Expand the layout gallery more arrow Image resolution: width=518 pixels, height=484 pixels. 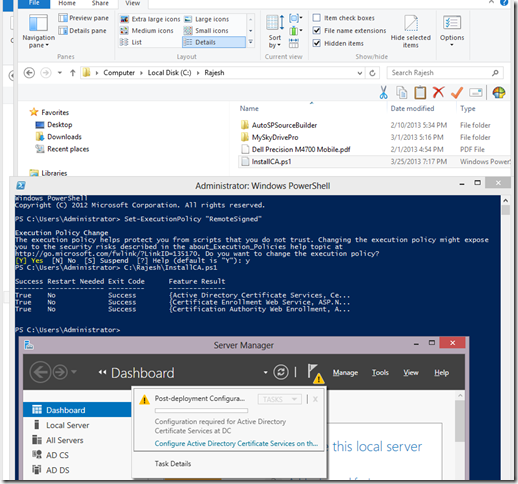[251, 42]
